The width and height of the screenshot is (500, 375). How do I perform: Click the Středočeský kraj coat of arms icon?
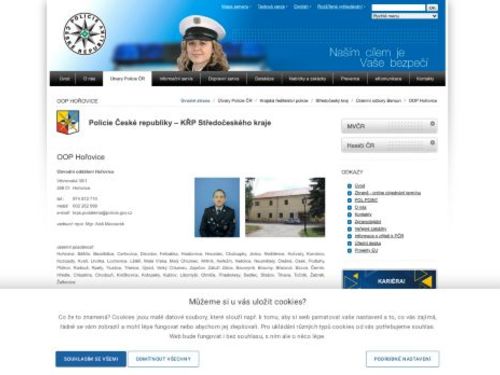[68, 122]
